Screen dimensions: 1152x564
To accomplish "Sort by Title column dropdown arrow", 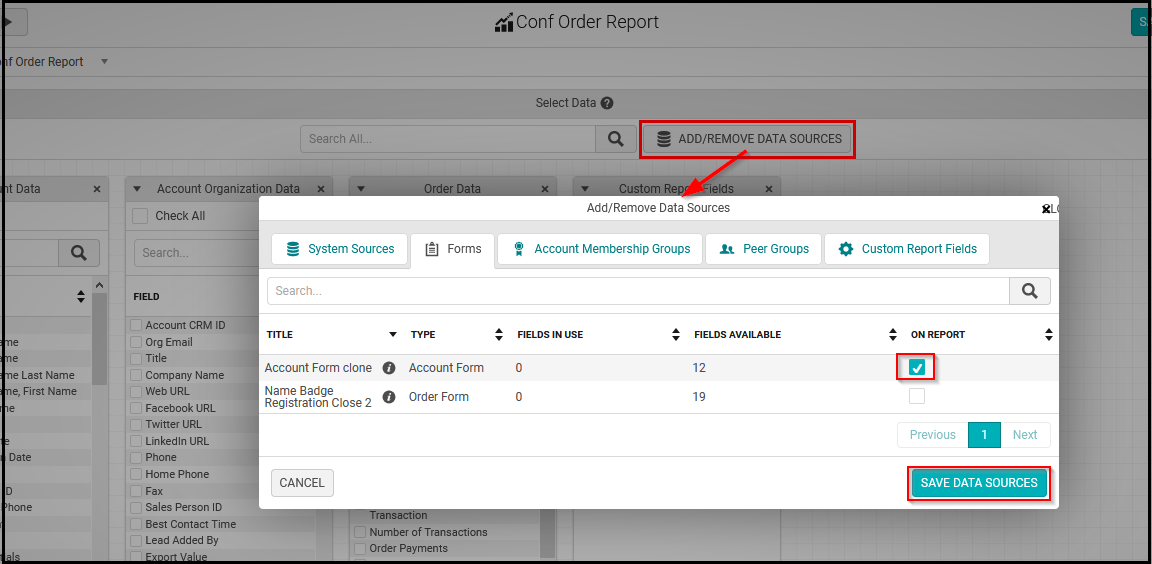I will [x=393, y=335].
